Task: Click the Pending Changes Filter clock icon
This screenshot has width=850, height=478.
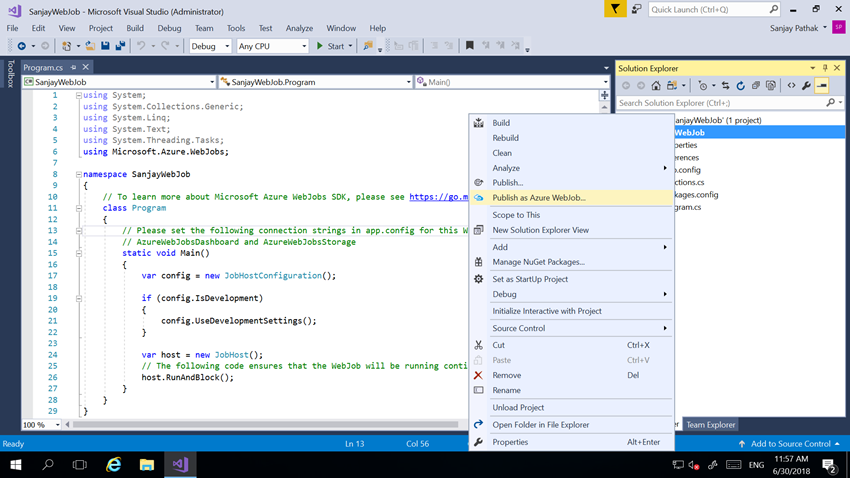Action: (x=703, y=86)
